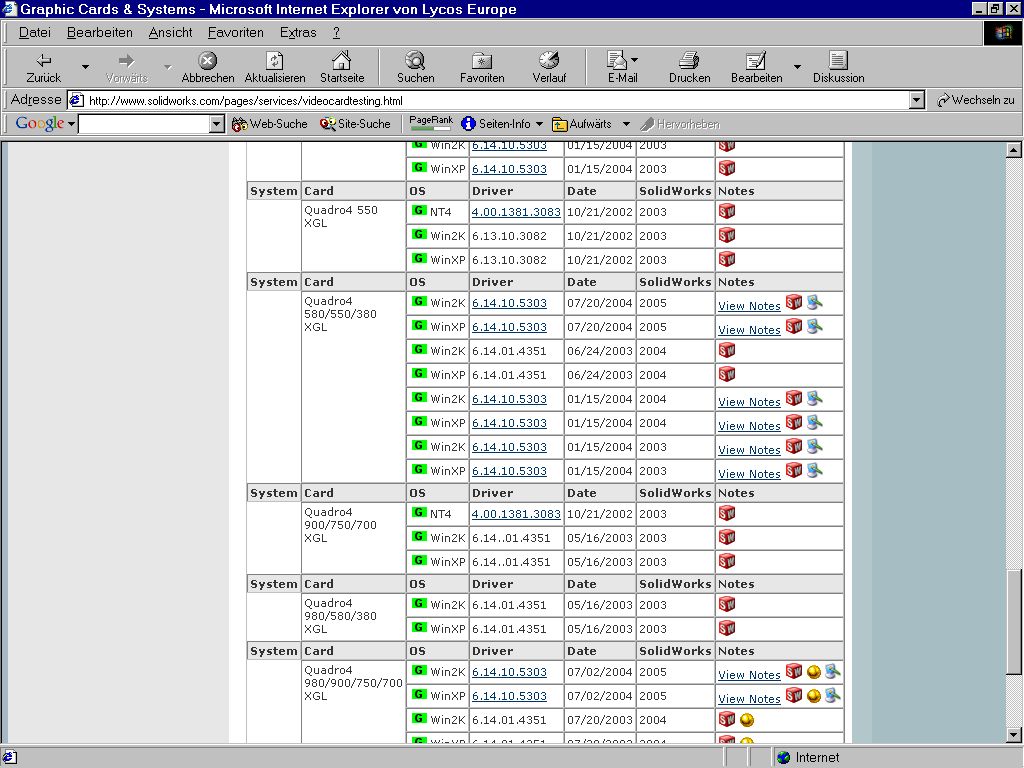Open View Notes for WinXP 01/15/2004 2003 row
The image size is (1024, 768).
[x=749, y=473]
